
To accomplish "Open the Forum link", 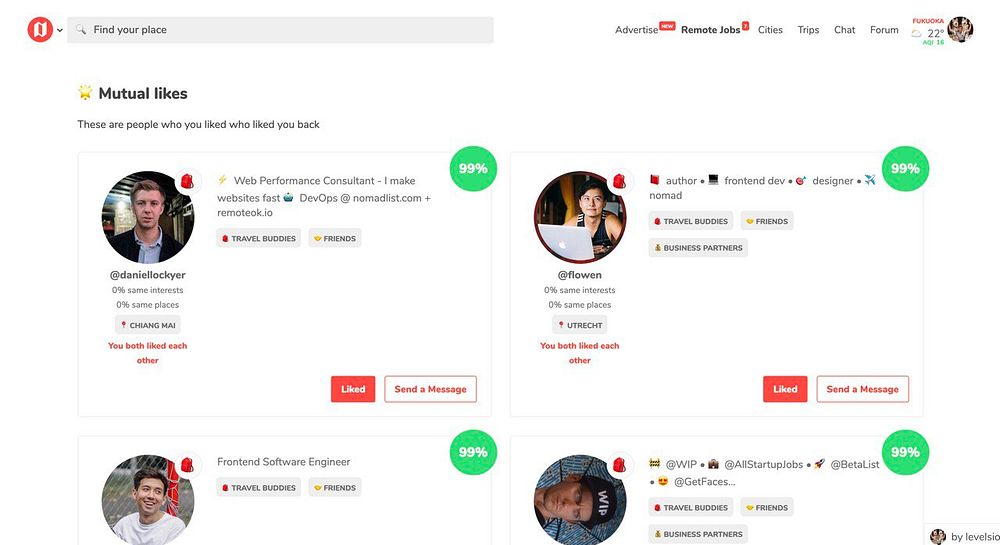I will [x=884, y=30].
